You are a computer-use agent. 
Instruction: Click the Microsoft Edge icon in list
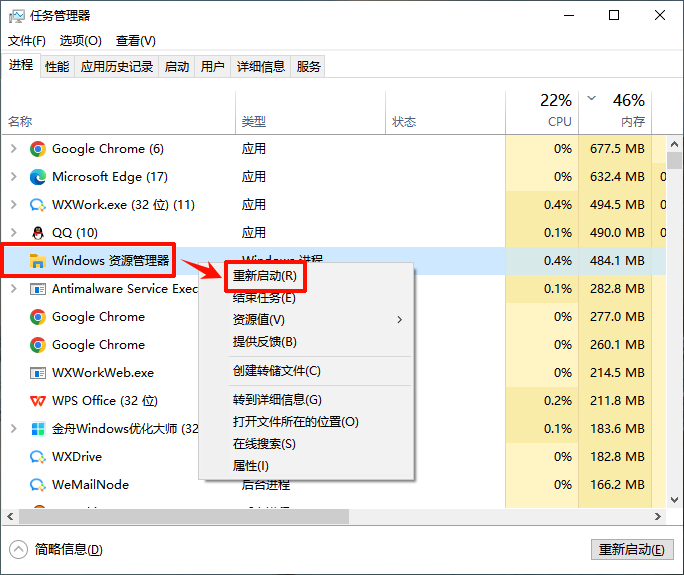pos(38,177)
